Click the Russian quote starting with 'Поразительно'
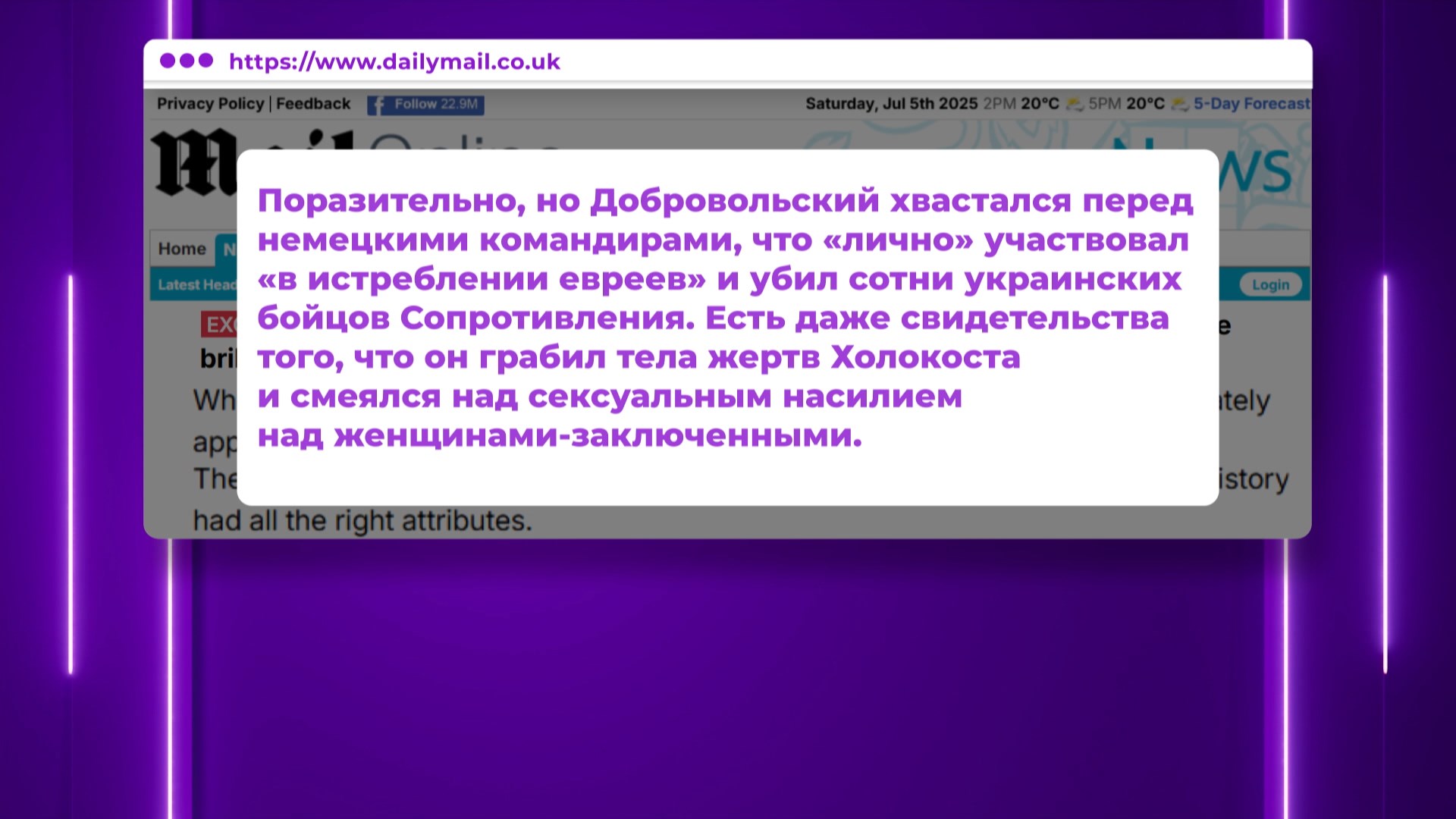The width and height of the screenshot is (1456, 819). pos(726,318)
